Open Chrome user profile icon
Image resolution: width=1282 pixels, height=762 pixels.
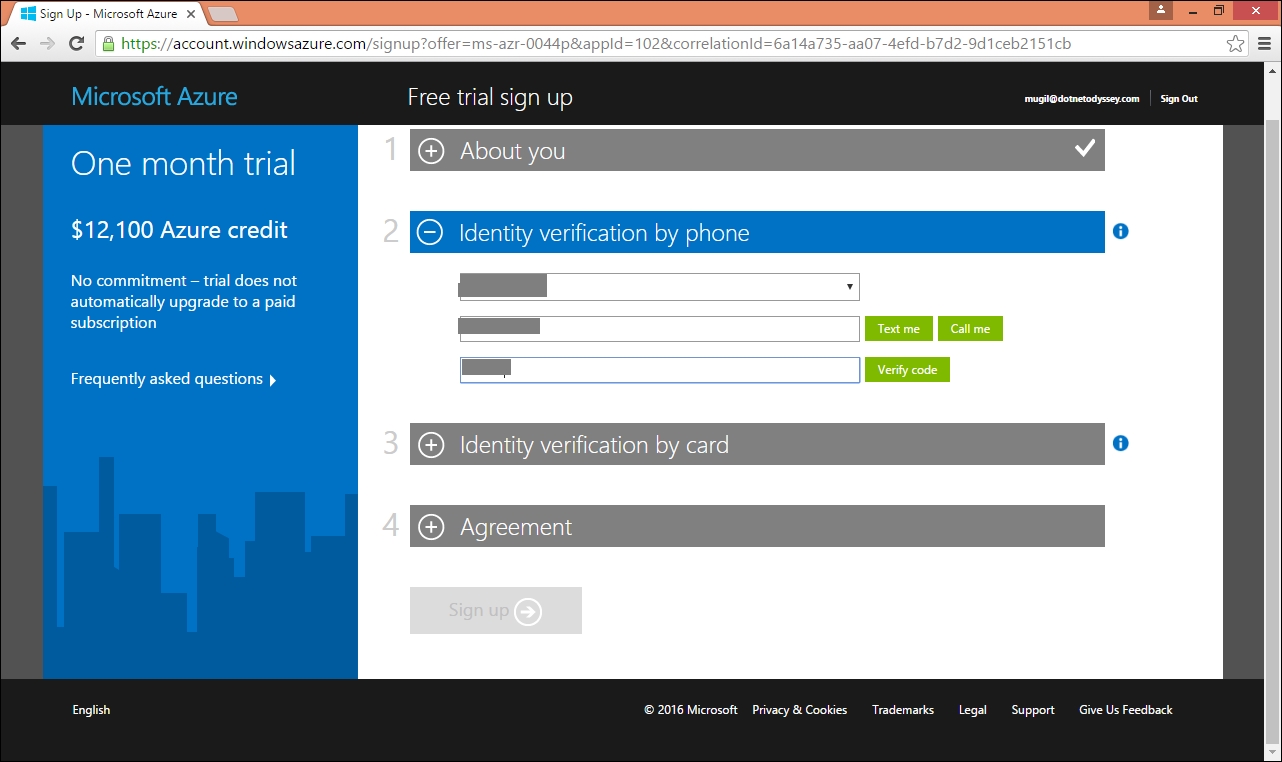[1161, 10]
